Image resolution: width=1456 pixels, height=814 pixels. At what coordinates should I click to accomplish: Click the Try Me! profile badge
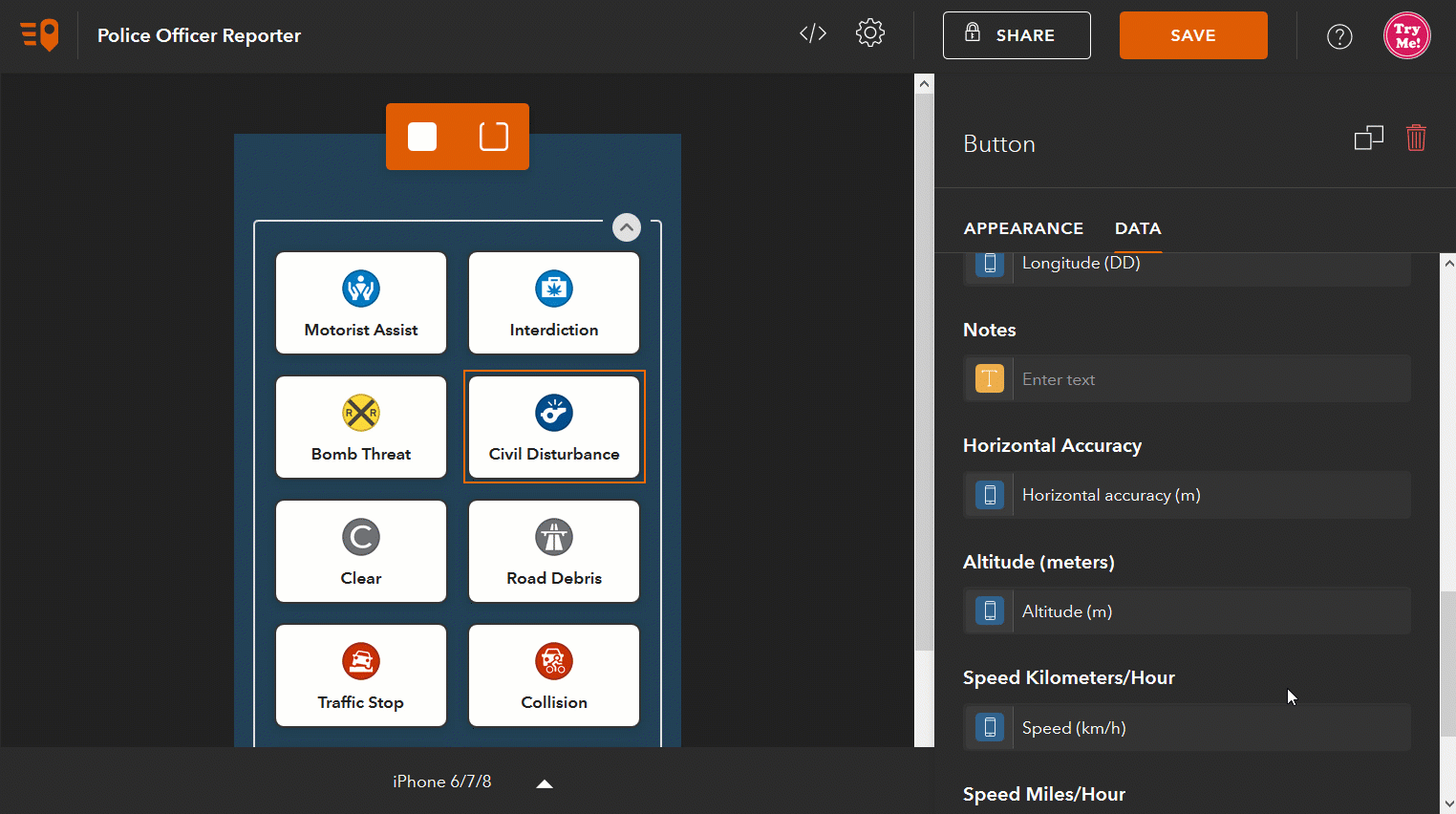[x=1406, y=35]
